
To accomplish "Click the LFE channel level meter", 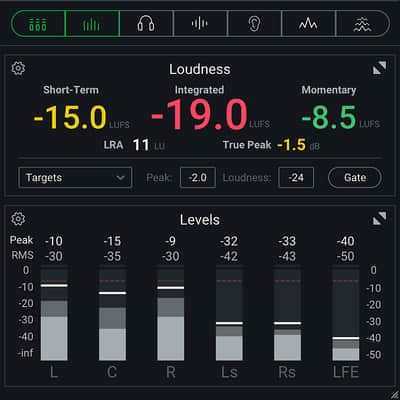I will point(346,313).
